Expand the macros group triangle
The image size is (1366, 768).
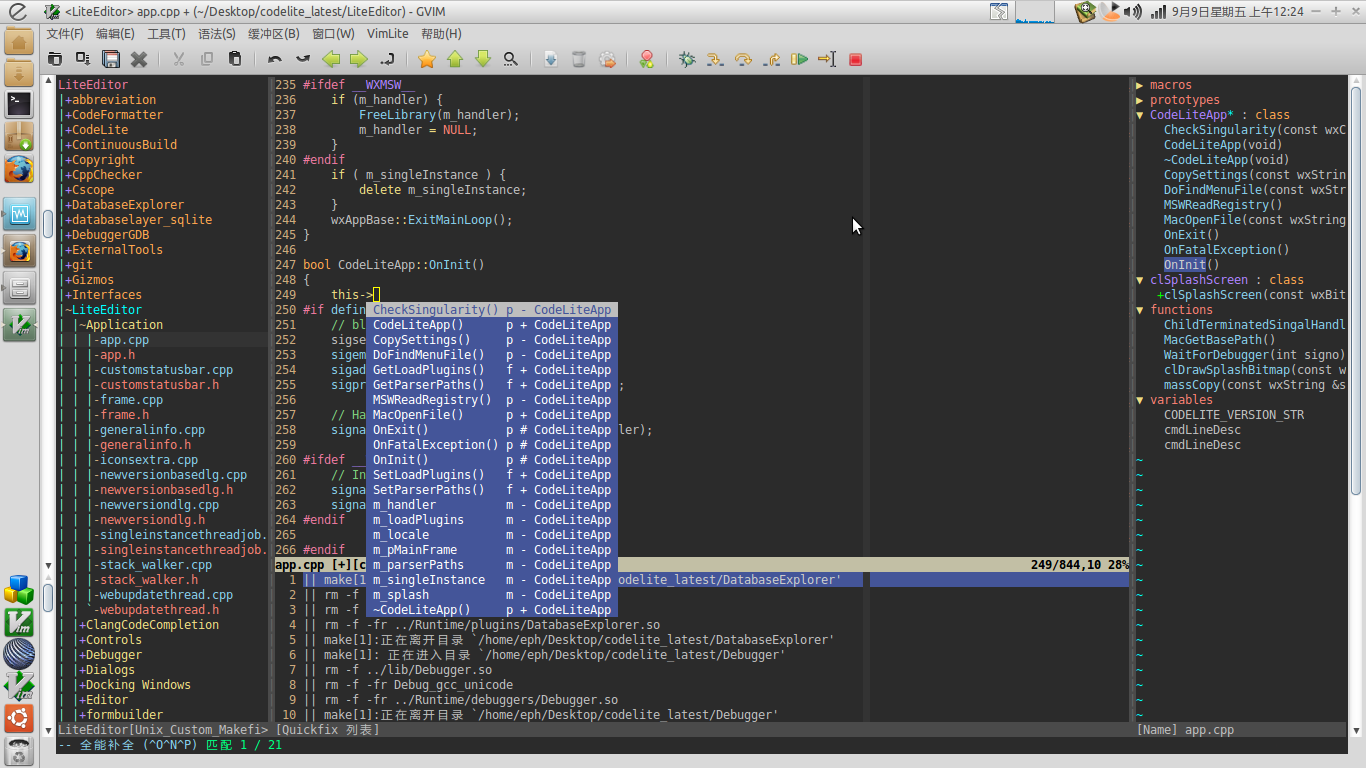(x=1140, y=85)
